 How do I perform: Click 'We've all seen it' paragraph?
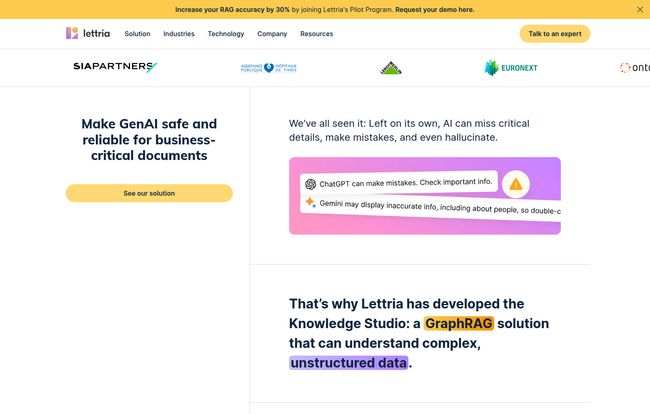(409, 130)
